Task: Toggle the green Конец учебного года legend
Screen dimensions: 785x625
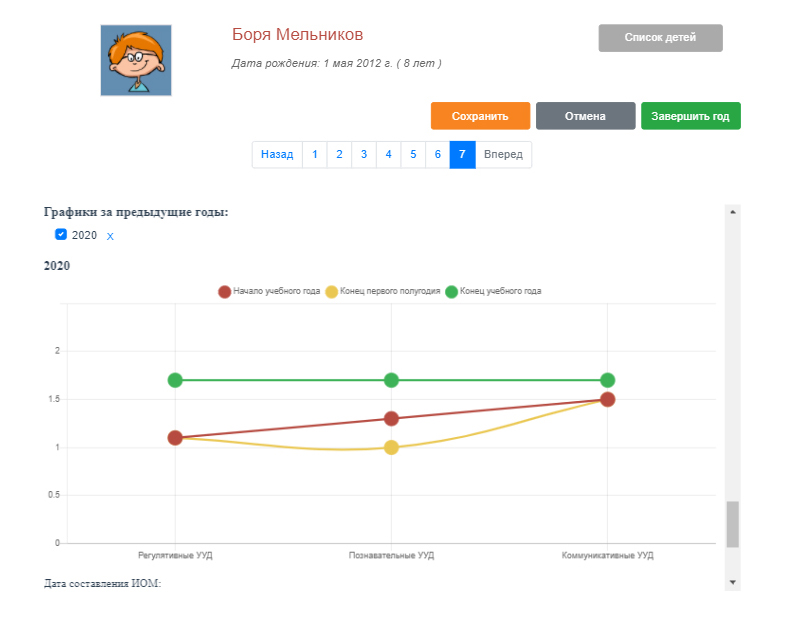Action: coord(493,292)
